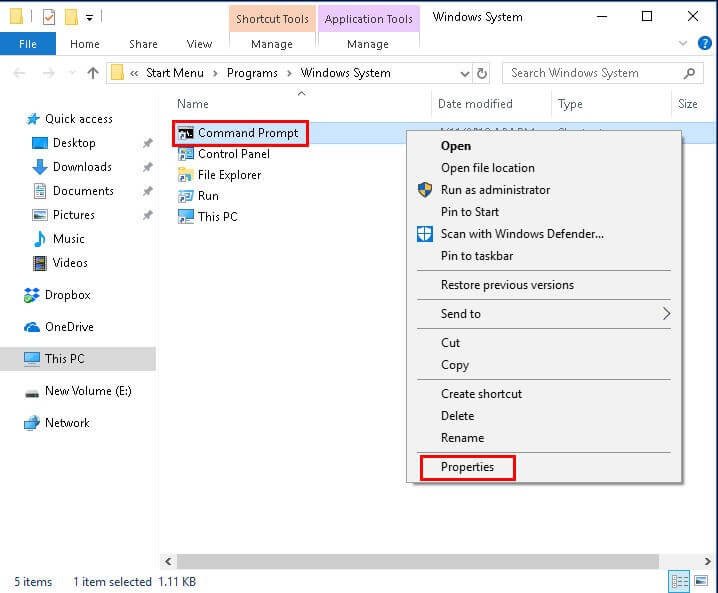
Task: Click the refresh icon in address bar
Action: coord(482,73)
